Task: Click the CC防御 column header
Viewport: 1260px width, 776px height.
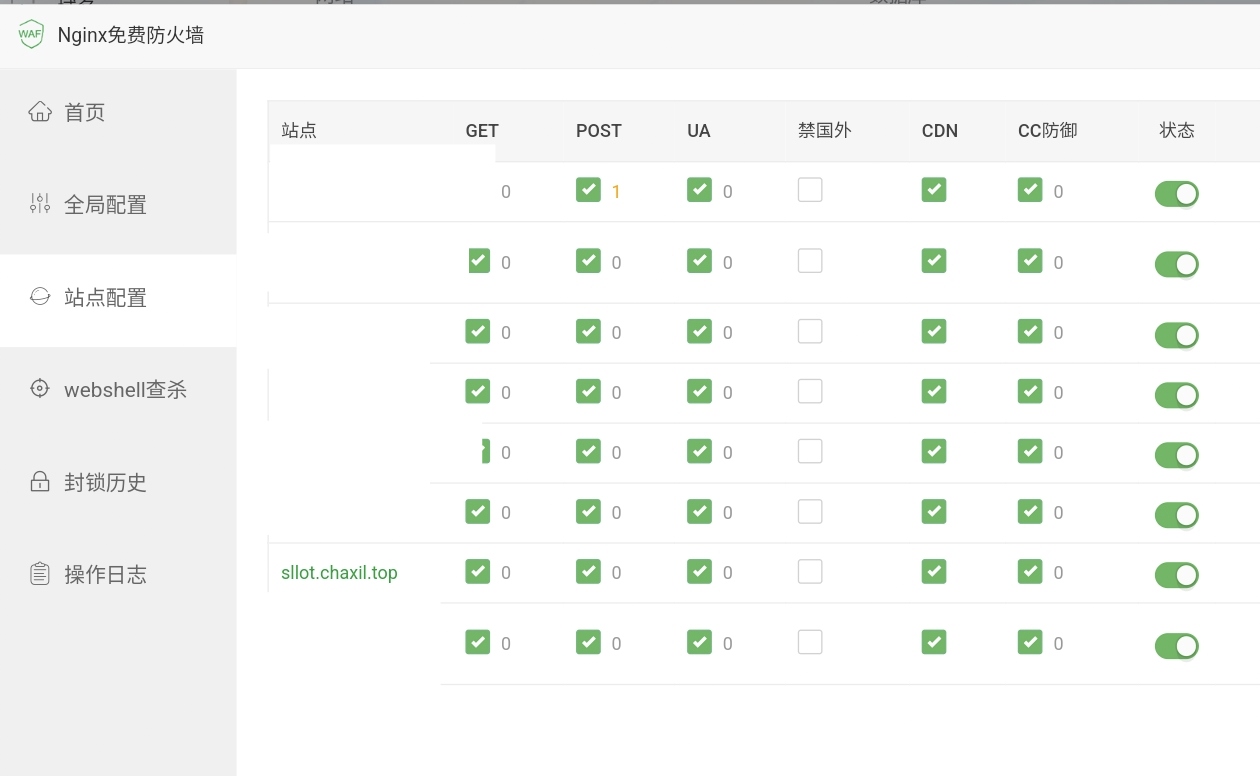Action: point(1047,131)
